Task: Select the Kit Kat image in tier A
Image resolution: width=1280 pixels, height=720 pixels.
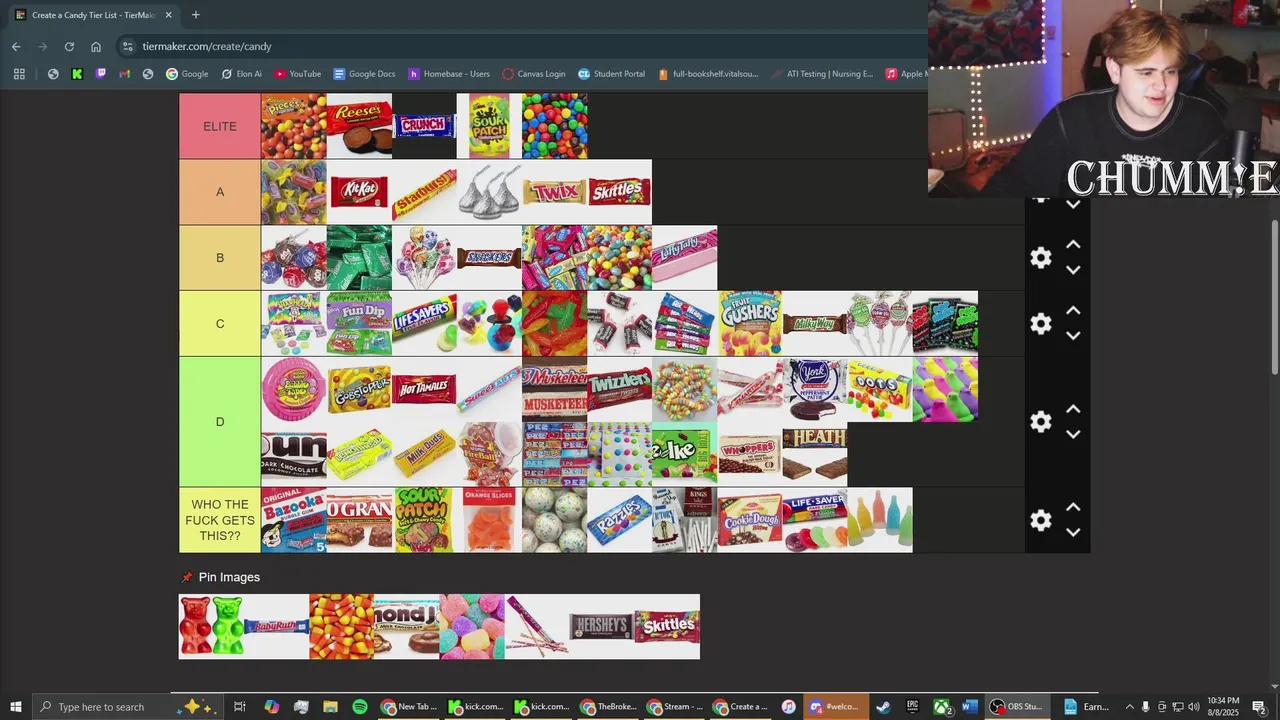Action: [359, 192]
